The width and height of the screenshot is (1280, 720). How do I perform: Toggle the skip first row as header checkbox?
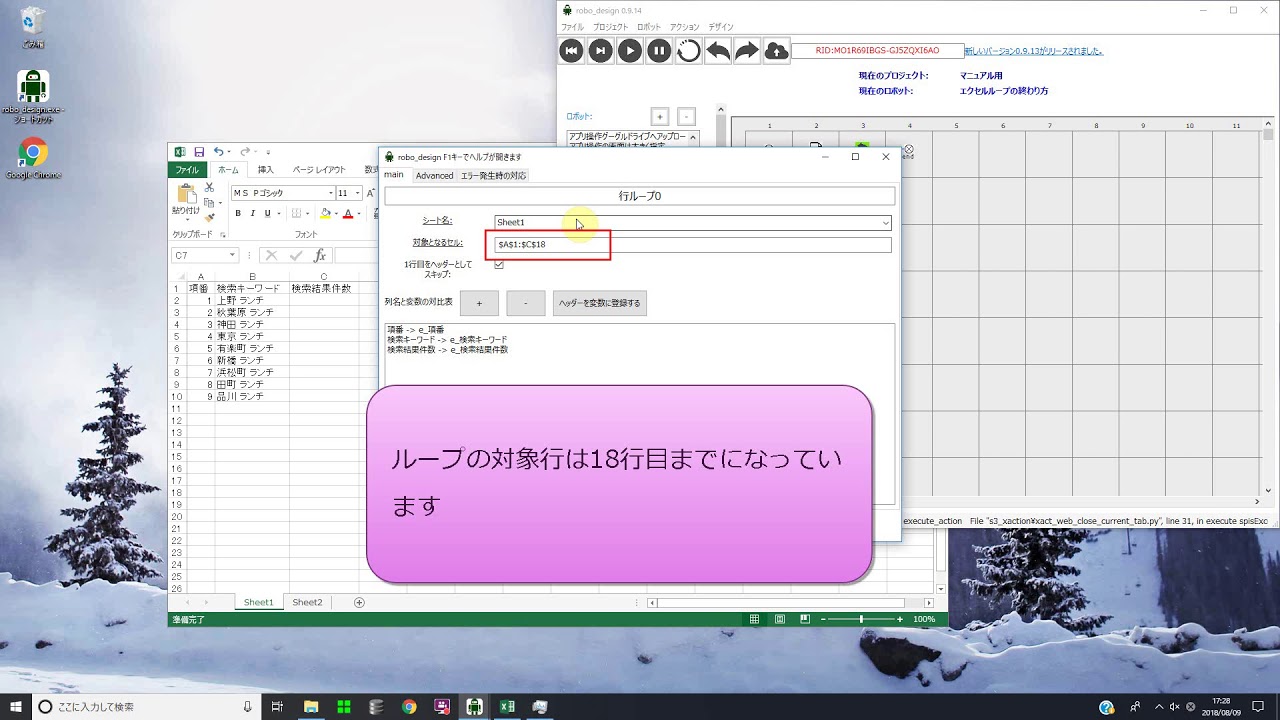499,265
